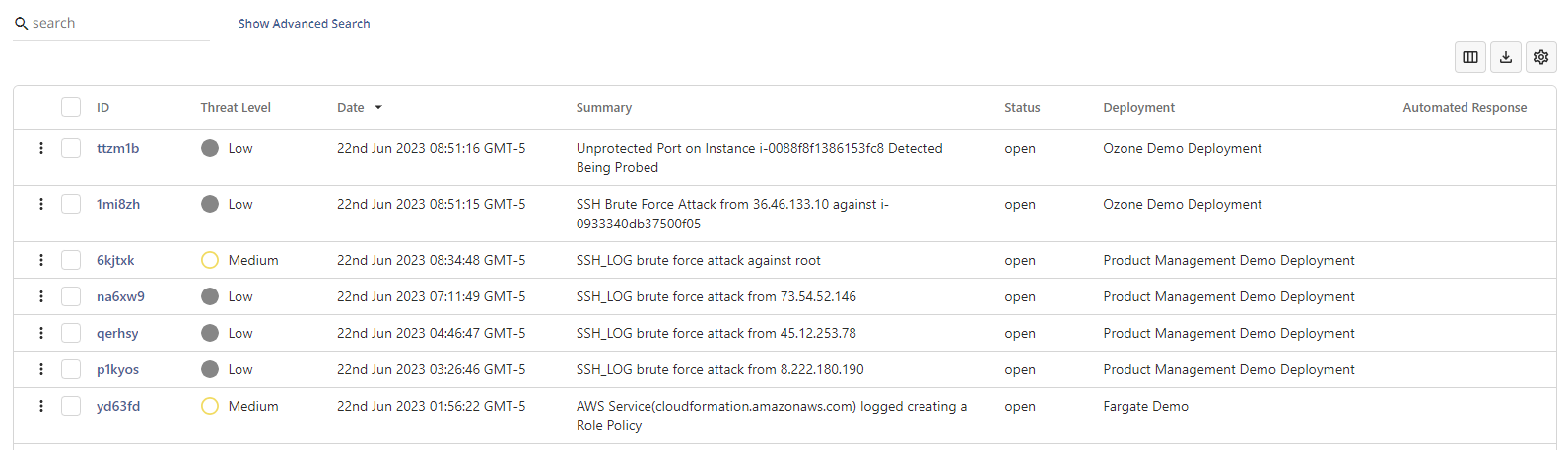Toggle the select-all checkbox in header
Image resolution: width=1568 pixels, height=450 pixels.
(71, 107)
